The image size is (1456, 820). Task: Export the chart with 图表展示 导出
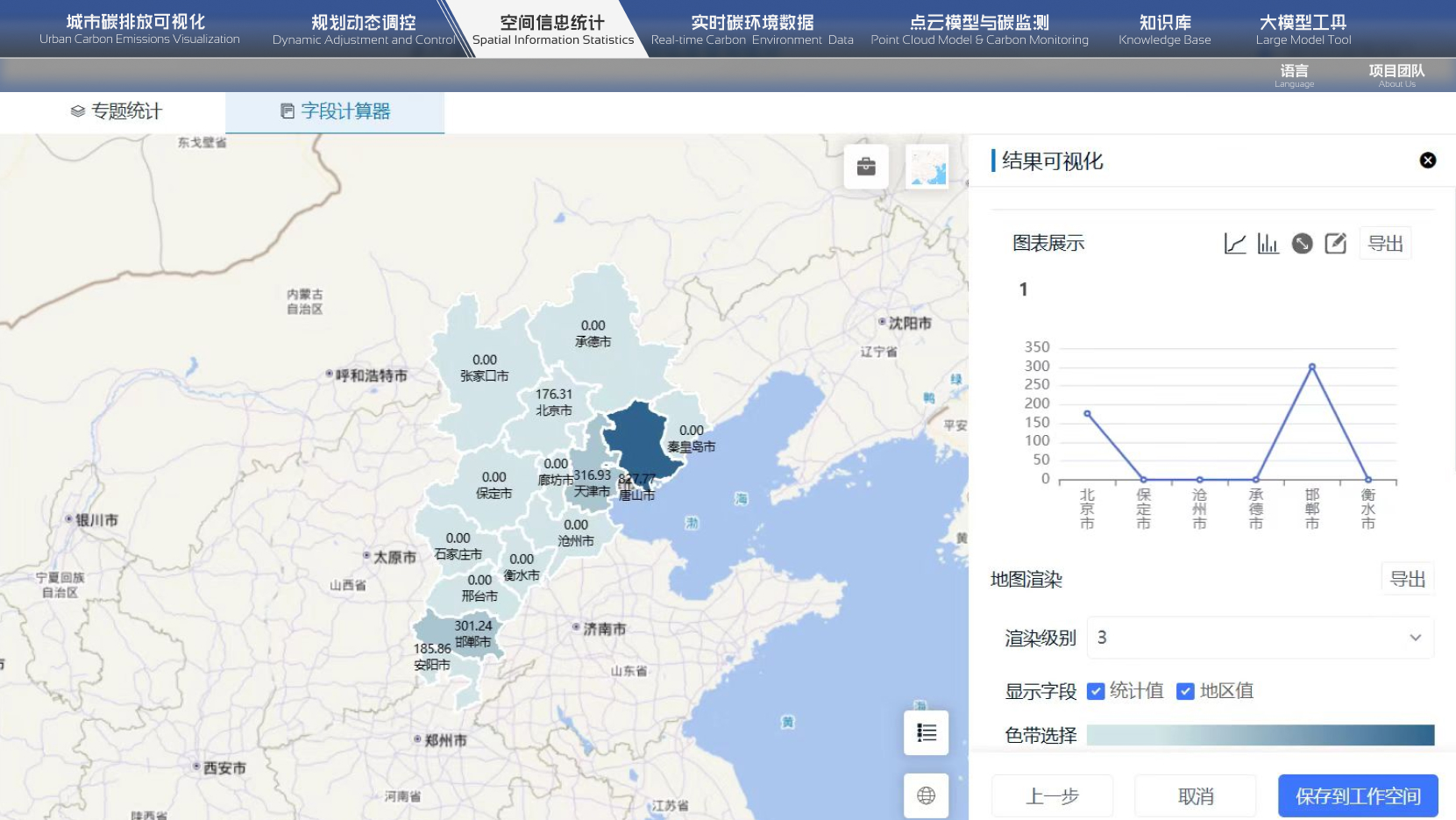[1385, 244]
